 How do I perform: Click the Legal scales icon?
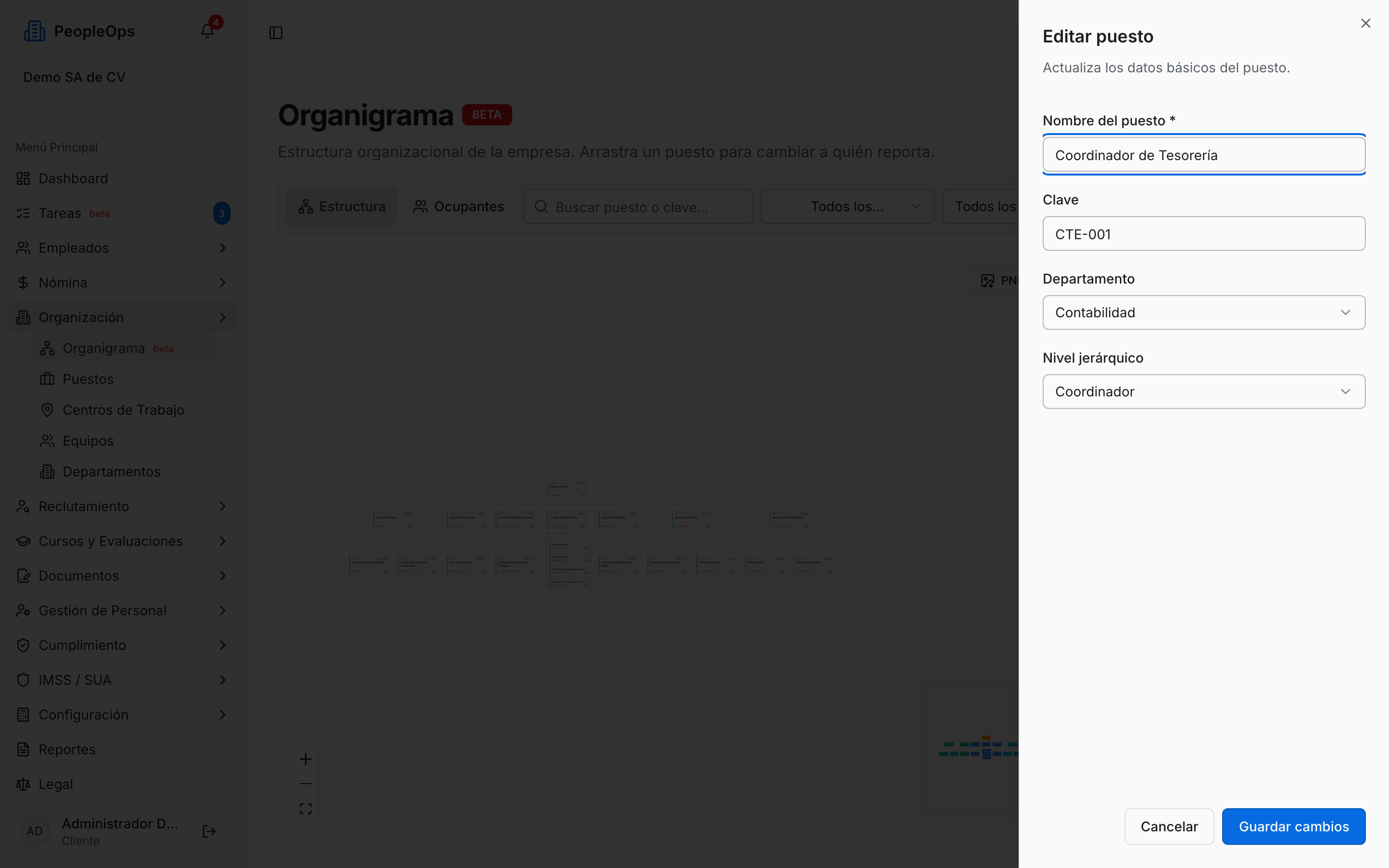(23, 784)
